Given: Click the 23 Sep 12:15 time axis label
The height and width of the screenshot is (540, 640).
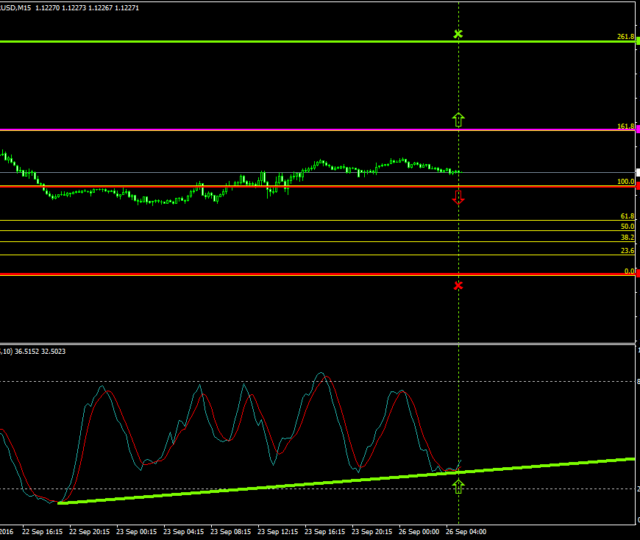Looking at the screenshot, I should 278,532.
